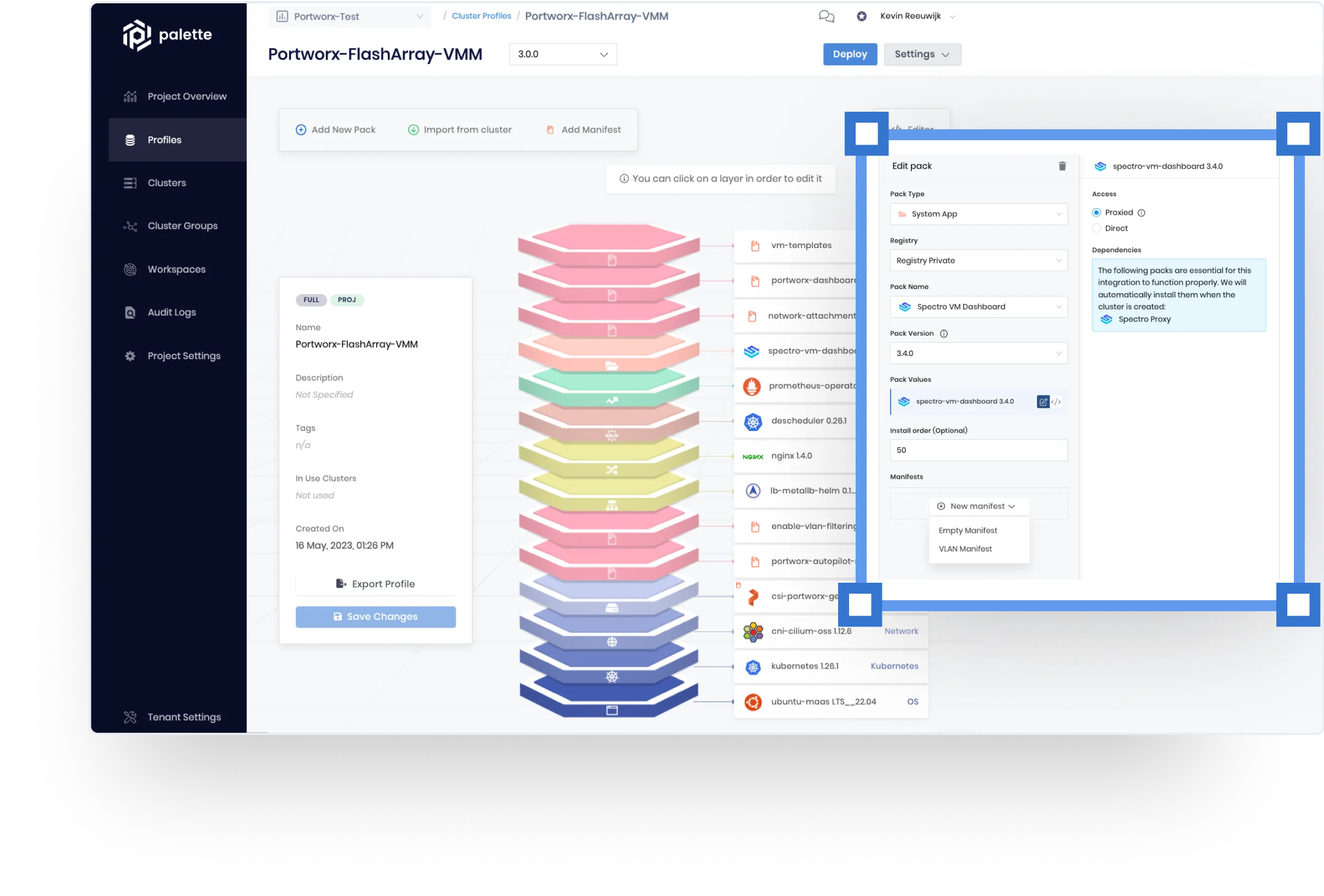Click the nginx 1.4.0 logo icon
This screenshot has width=1324, height=896.
point(753,456)
